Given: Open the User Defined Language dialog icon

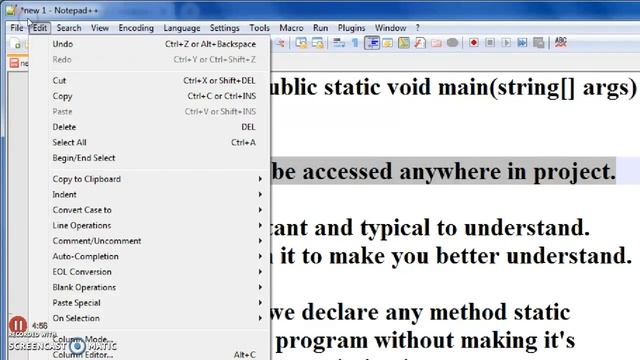Looking at the screenshot, I should pos(387,43).
